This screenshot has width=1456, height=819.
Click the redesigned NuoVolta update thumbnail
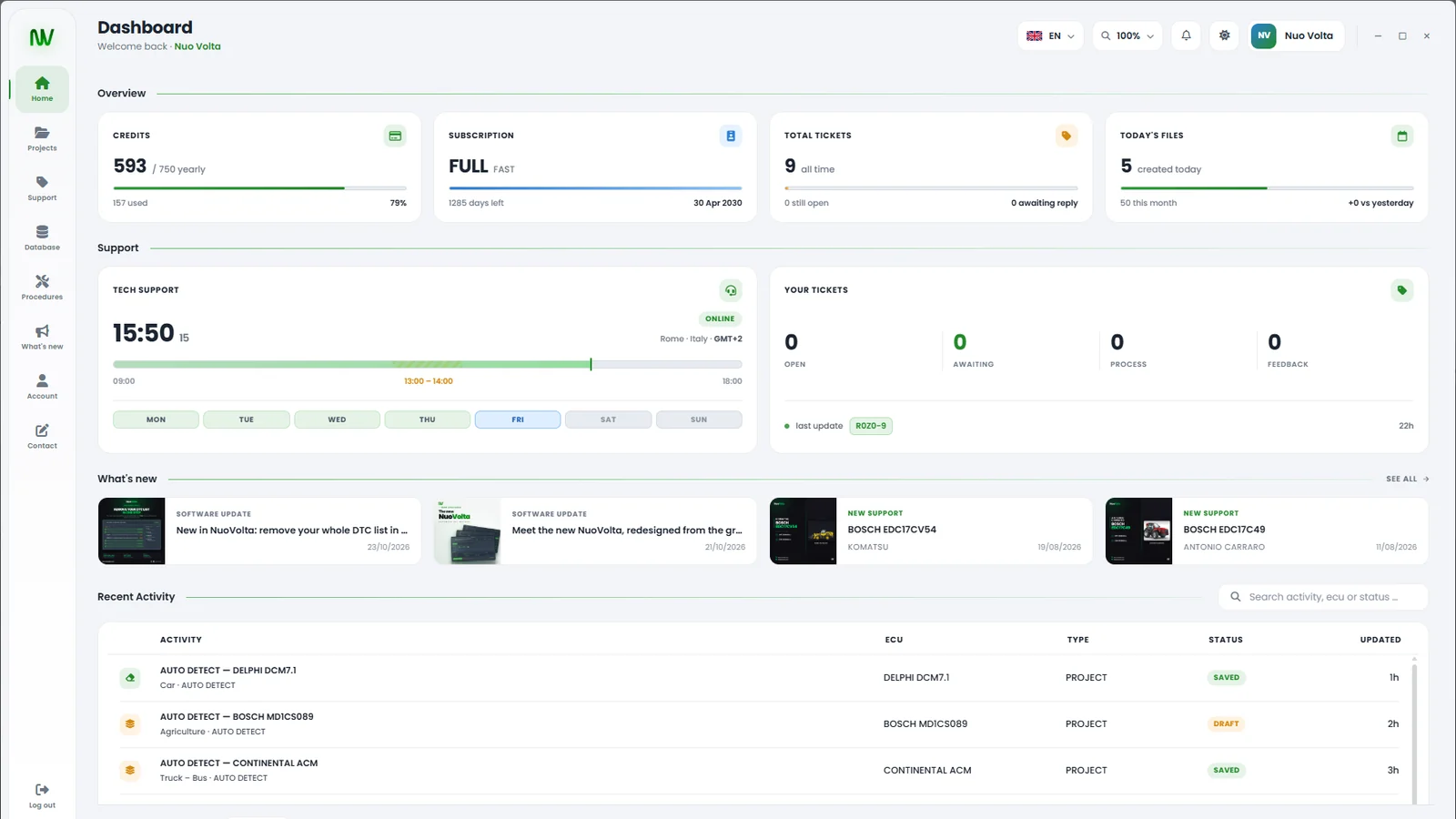coord(468,531)
